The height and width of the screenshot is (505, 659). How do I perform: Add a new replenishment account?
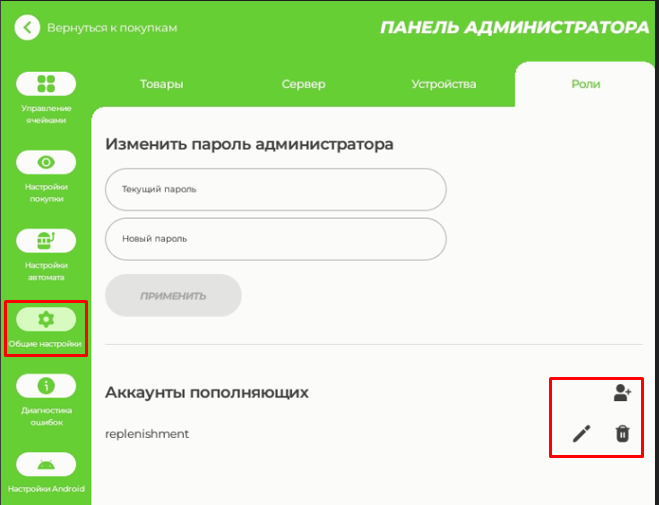tap(622, 393)
